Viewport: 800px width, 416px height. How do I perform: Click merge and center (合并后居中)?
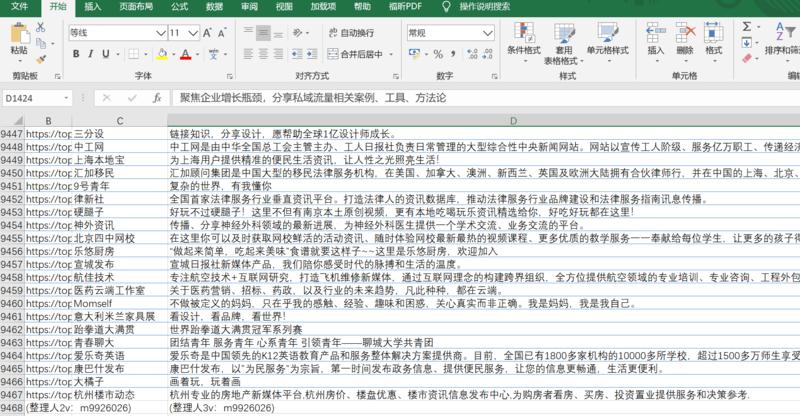pos(355,54)
